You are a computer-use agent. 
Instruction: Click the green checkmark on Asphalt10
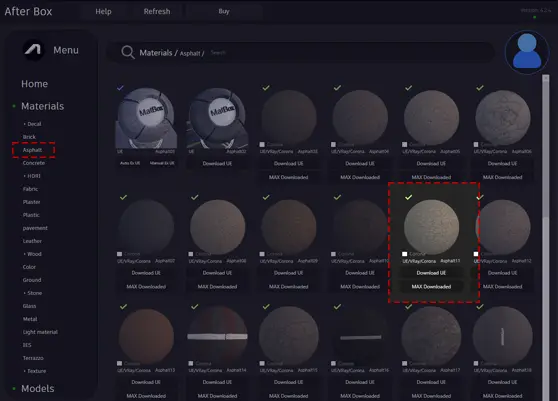[x=337, y=197]
